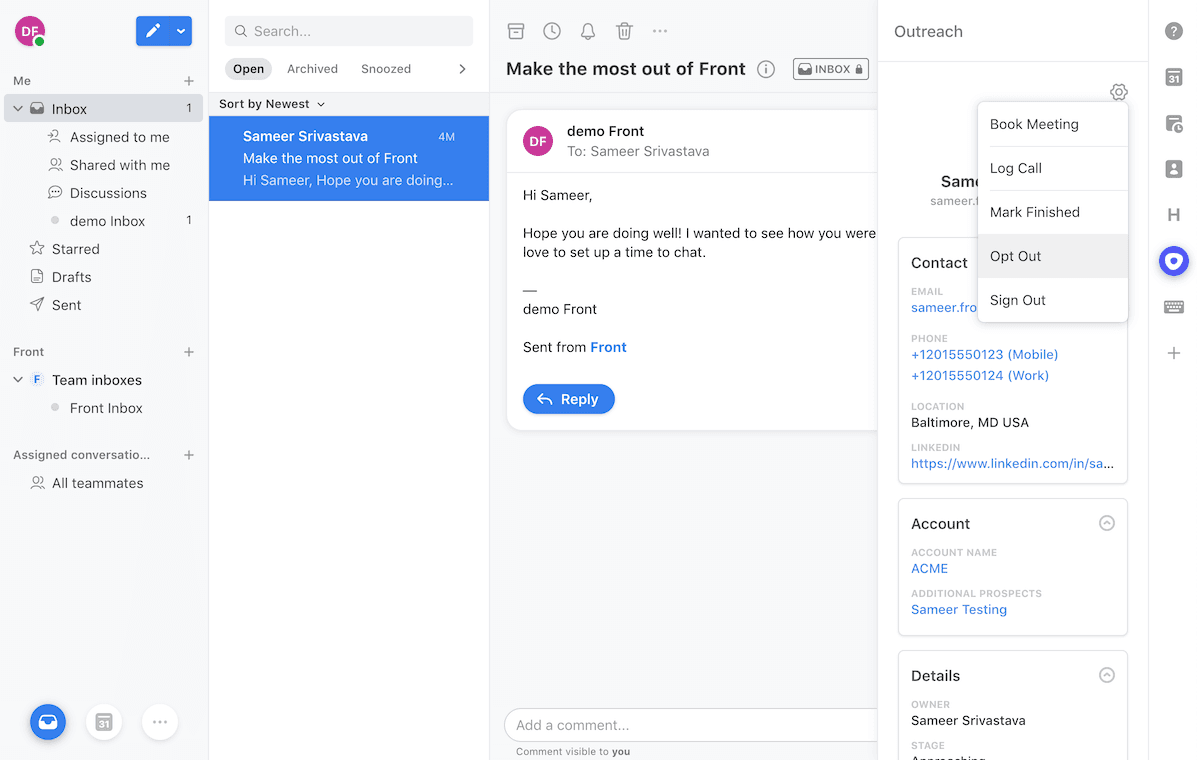Open the compose dropdown arrow
This screenshot has width=1197, height=760.
tap(182, 31)
